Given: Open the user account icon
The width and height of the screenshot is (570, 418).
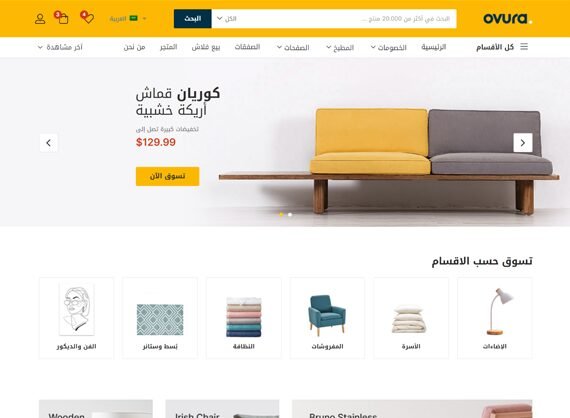Looking at the screenshot, I should click(x=40, y=19).
